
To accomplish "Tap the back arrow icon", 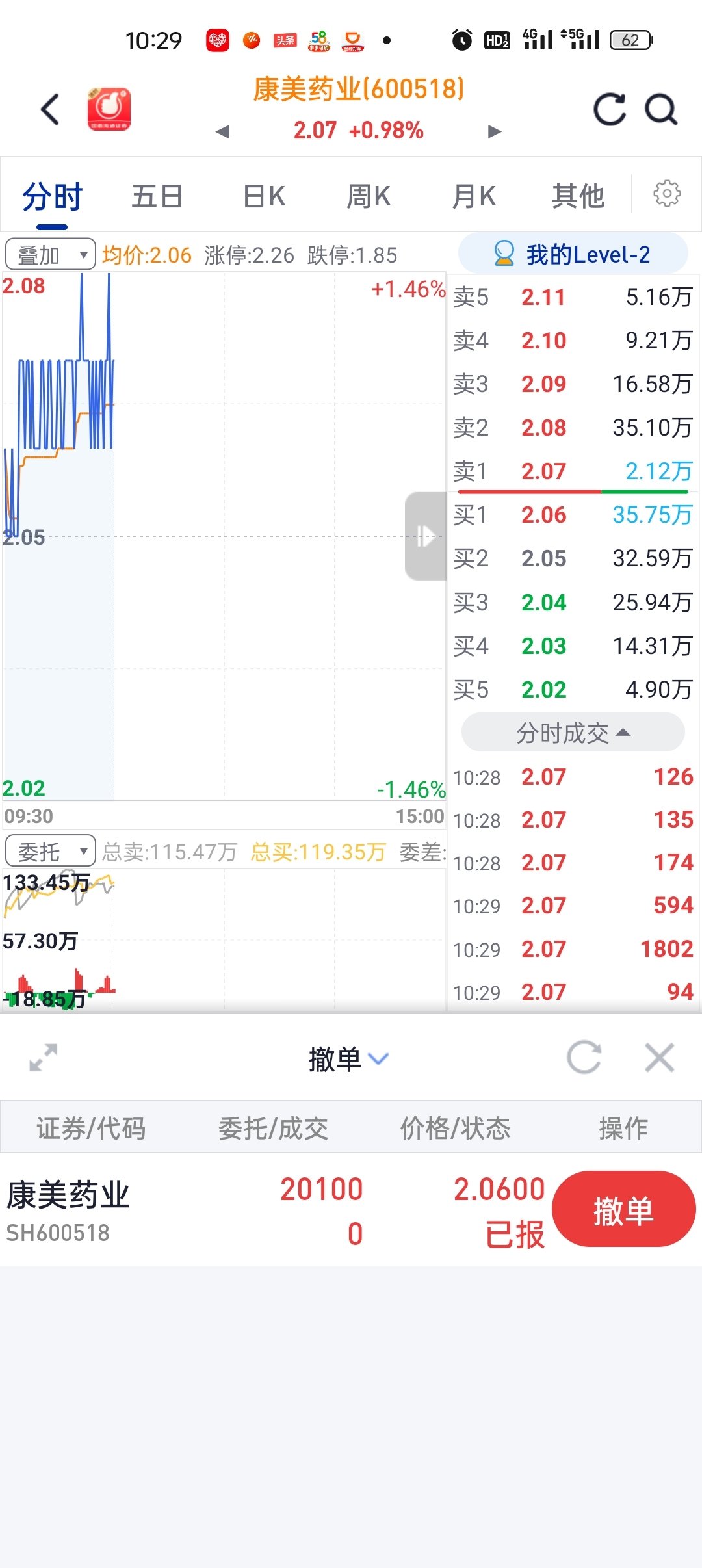I will tap(50, 109).
